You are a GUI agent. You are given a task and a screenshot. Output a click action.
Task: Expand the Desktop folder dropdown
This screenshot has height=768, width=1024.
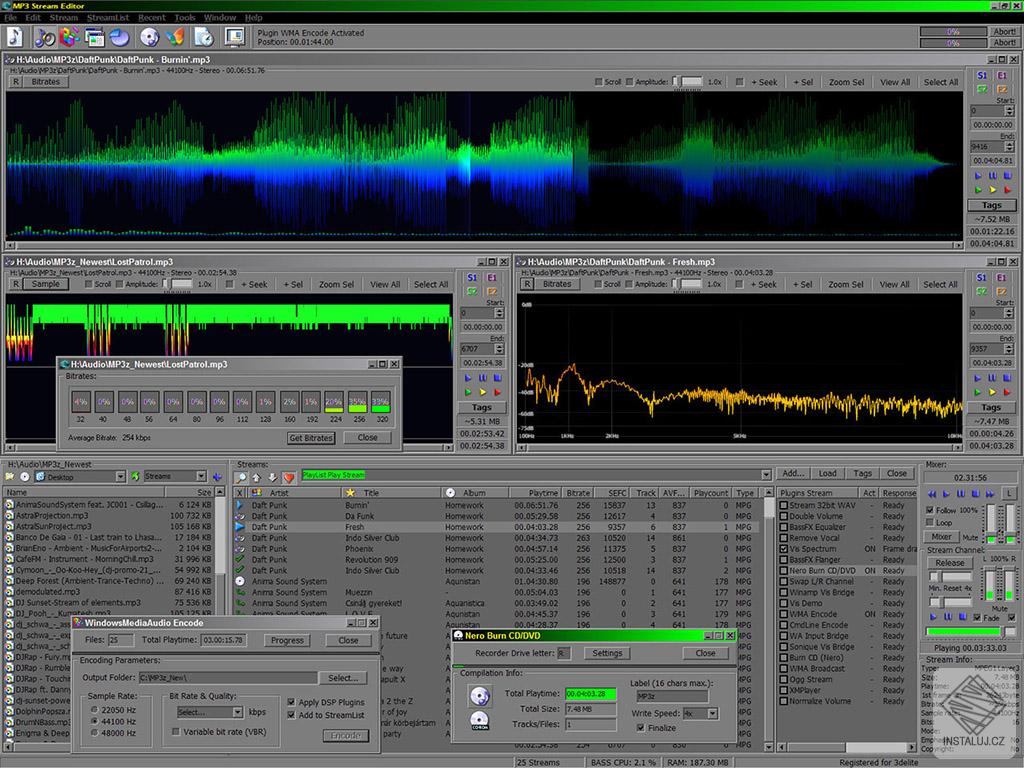120,477
